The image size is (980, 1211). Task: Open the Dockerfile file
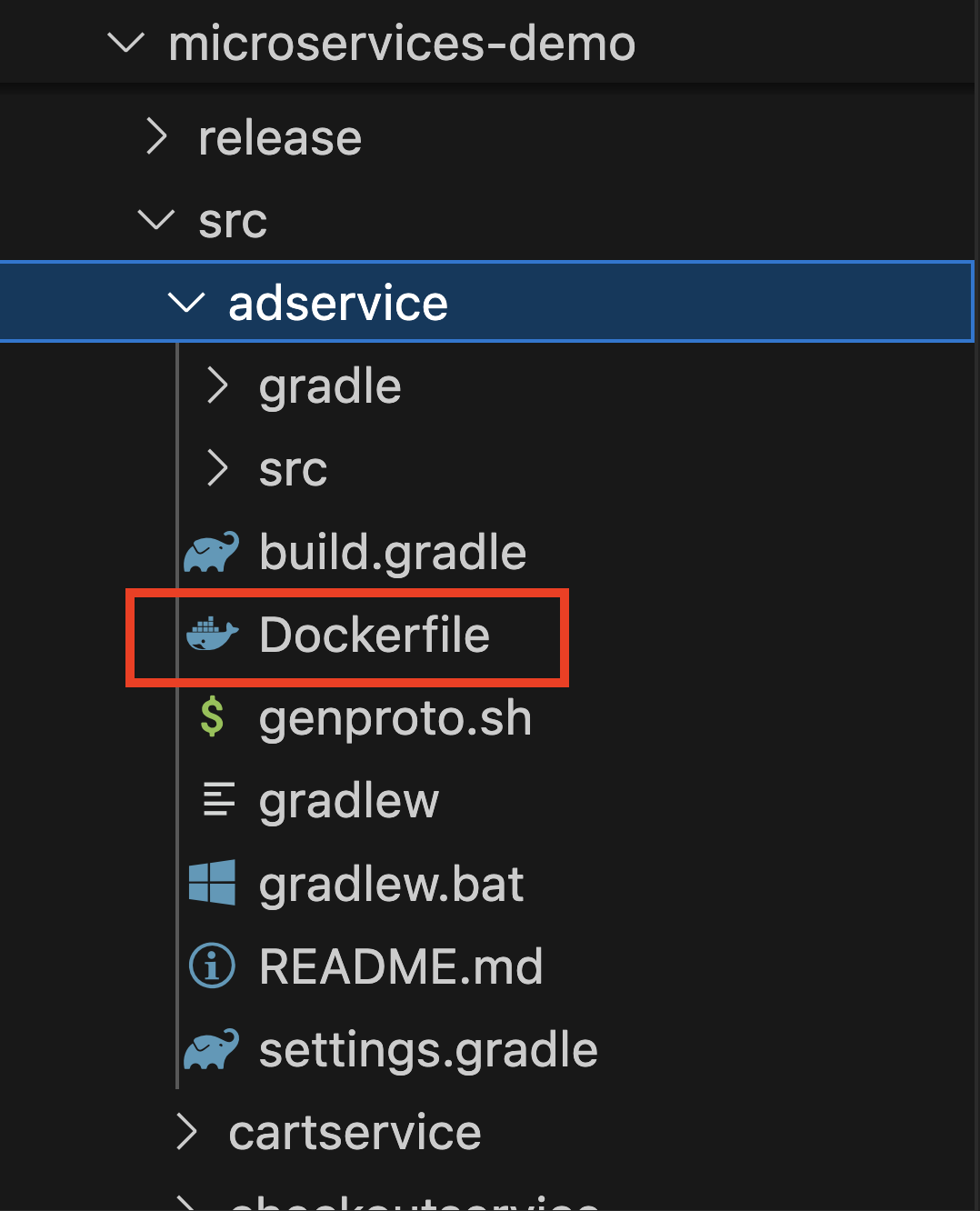(x=374, y=635)
